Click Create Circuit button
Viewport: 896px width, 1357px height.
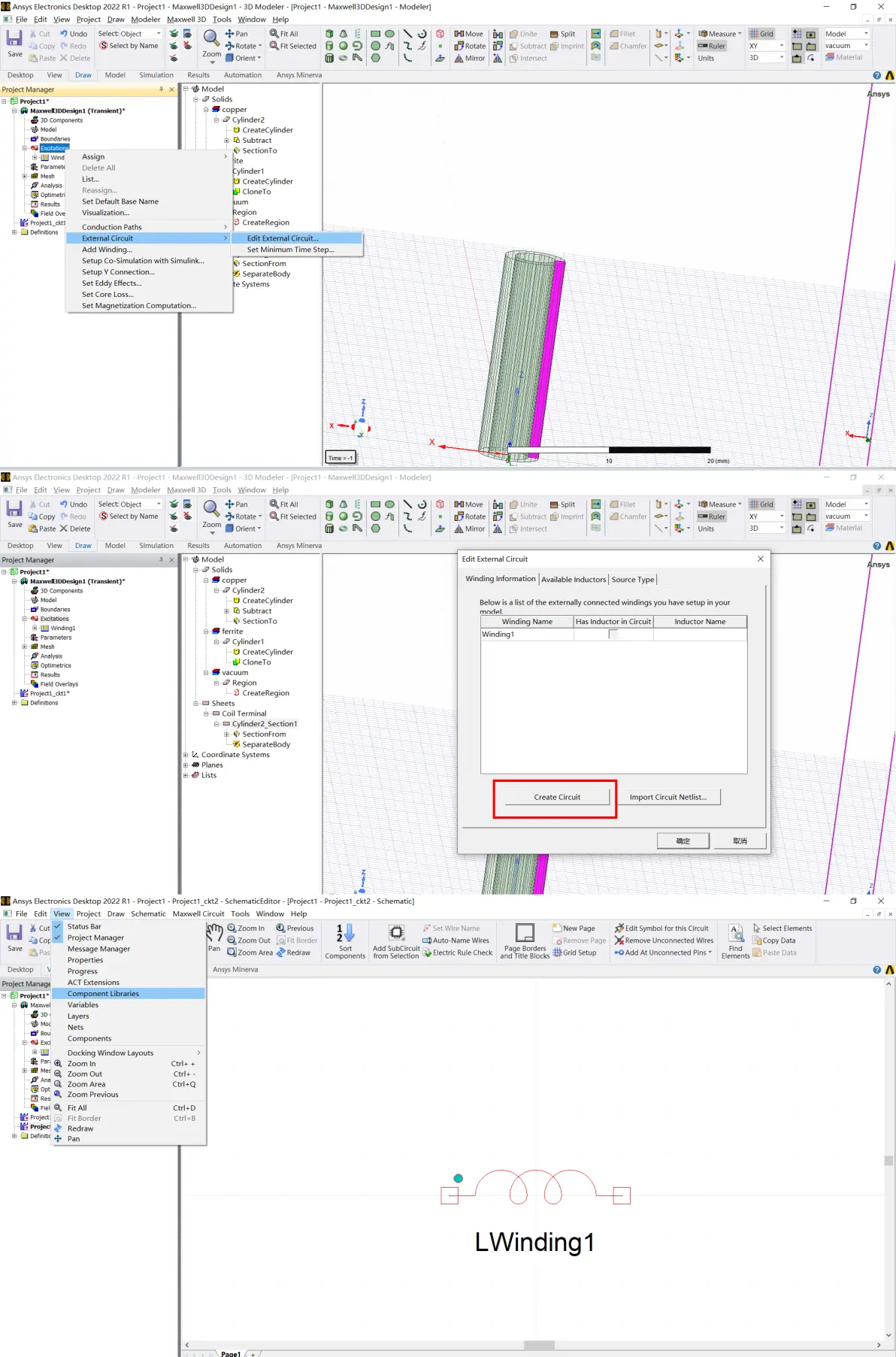click(x=557, y=797)
